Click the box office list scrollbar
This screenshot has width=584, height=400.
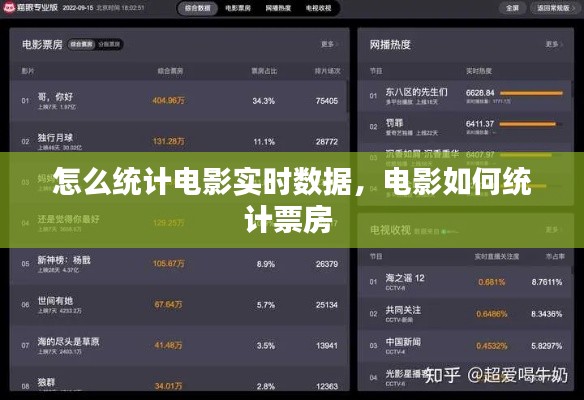(348, 96)
